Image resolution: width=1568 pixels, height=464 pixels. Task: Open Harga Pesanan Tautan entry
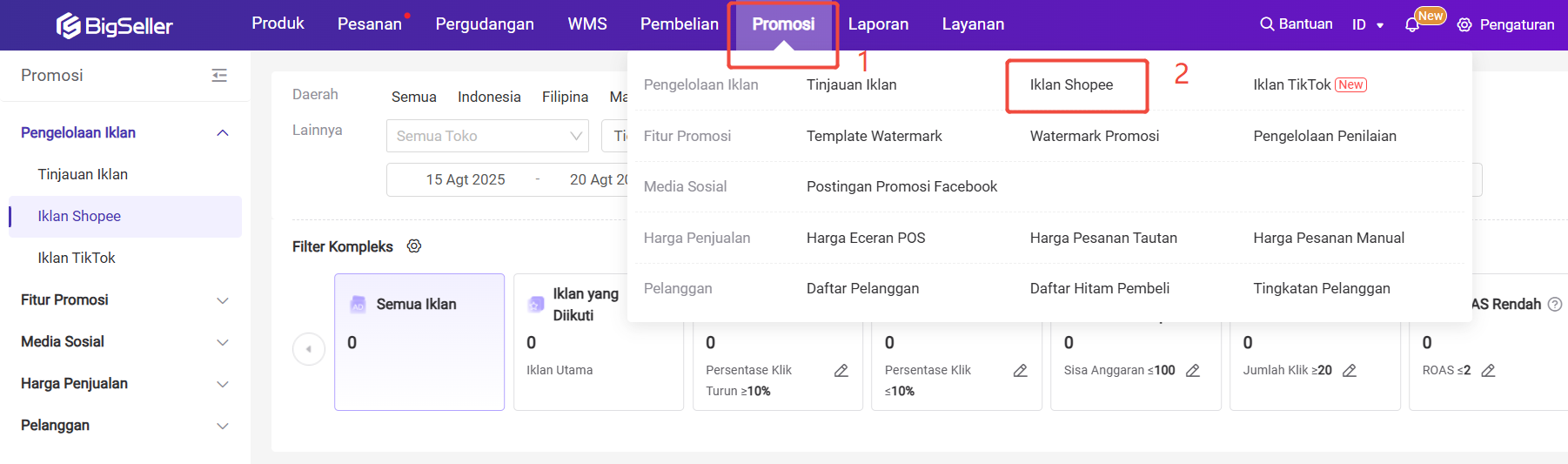pyautogui.click(x=1103, y=238)
